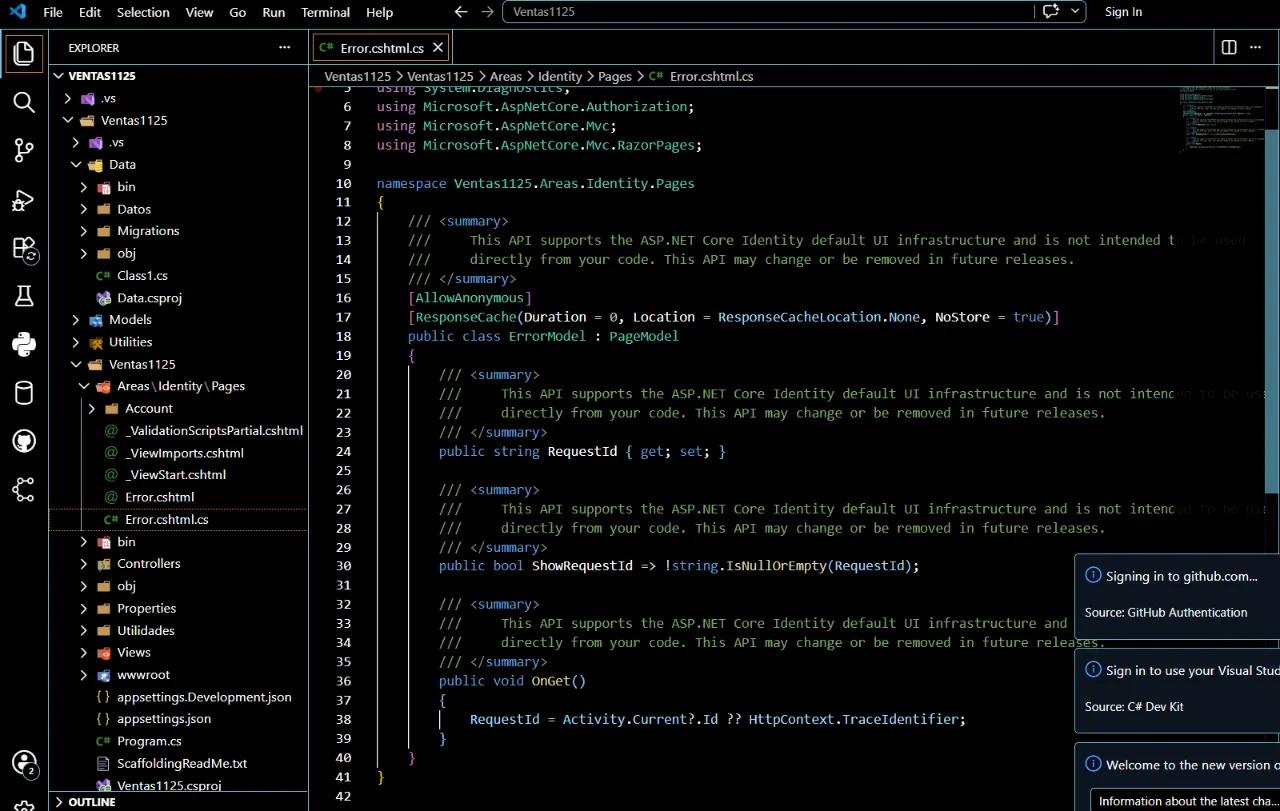This screenshot has width=1280, height=811.
Task: Split the editor to the right
Action: click(x=1229, y=47)
